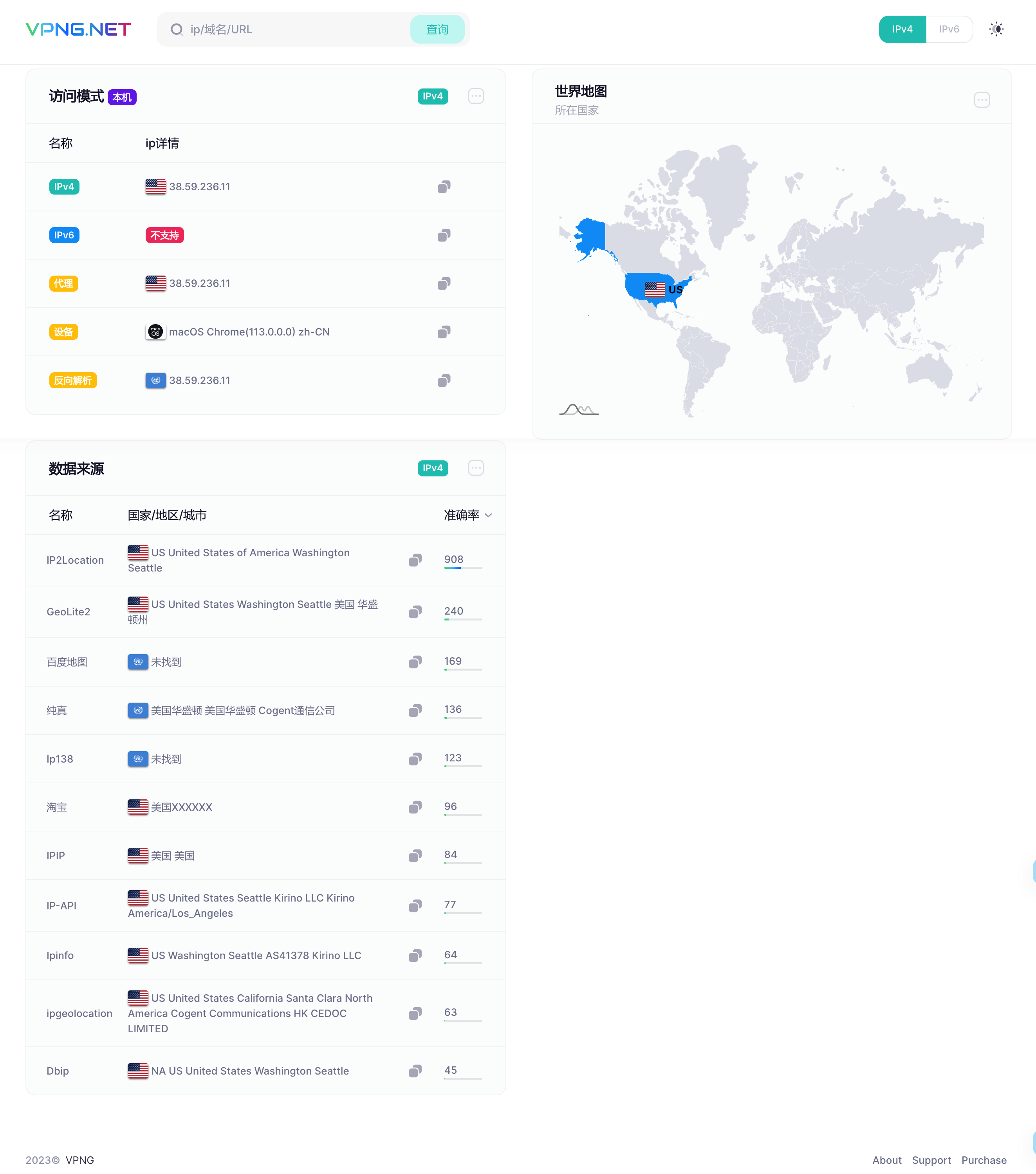
Task: Click the search magnifier icon
Action: click(177, 29)
